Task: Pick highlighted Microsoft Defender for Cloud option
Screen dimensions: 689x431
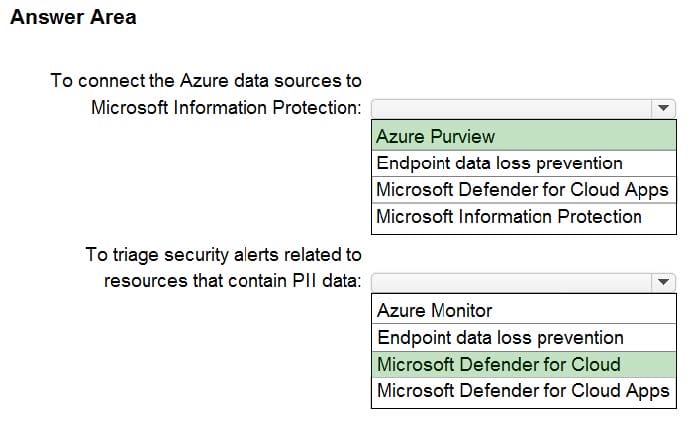Action: [498, 364]
